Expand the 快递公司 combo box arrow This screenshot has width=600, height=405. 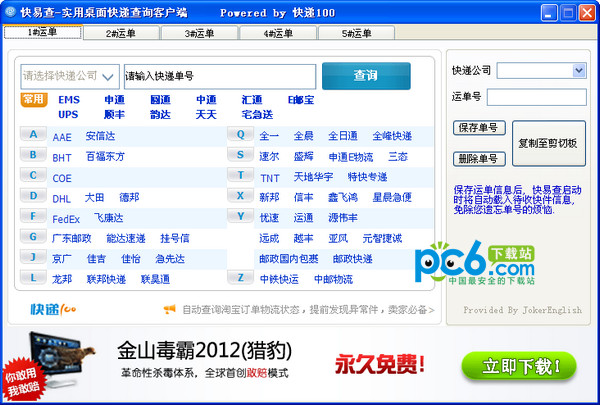tap(579, 70)
